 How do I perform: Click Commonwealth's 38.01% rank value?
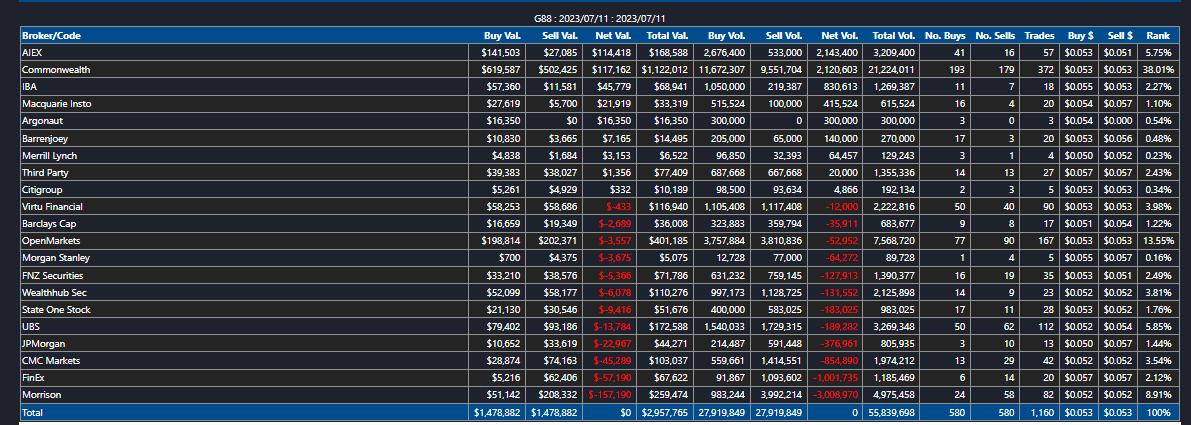[x=1158, y=70]
